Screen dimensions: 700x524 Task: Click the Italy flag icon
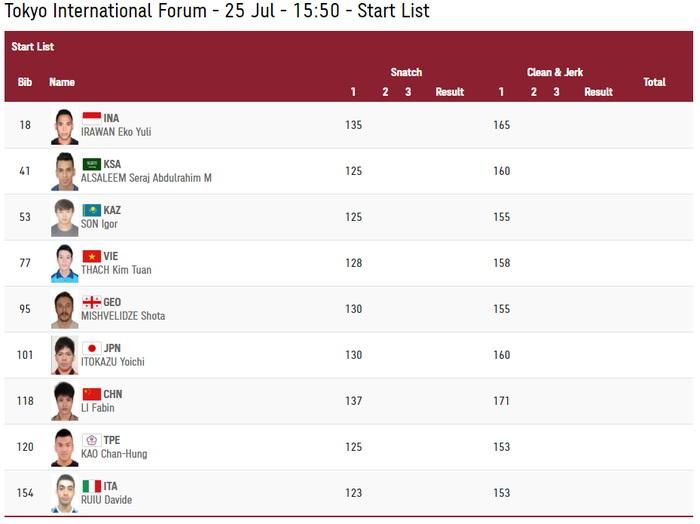(92, 486)
